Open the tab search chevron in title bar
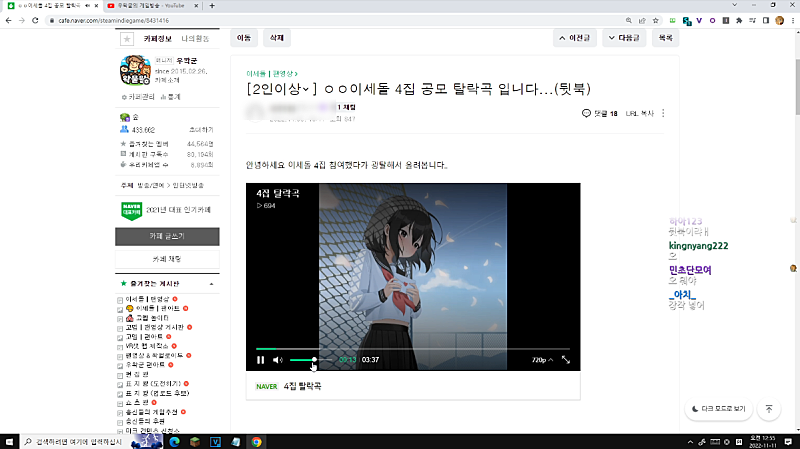 pyautogui.click(x=735, y=5)
